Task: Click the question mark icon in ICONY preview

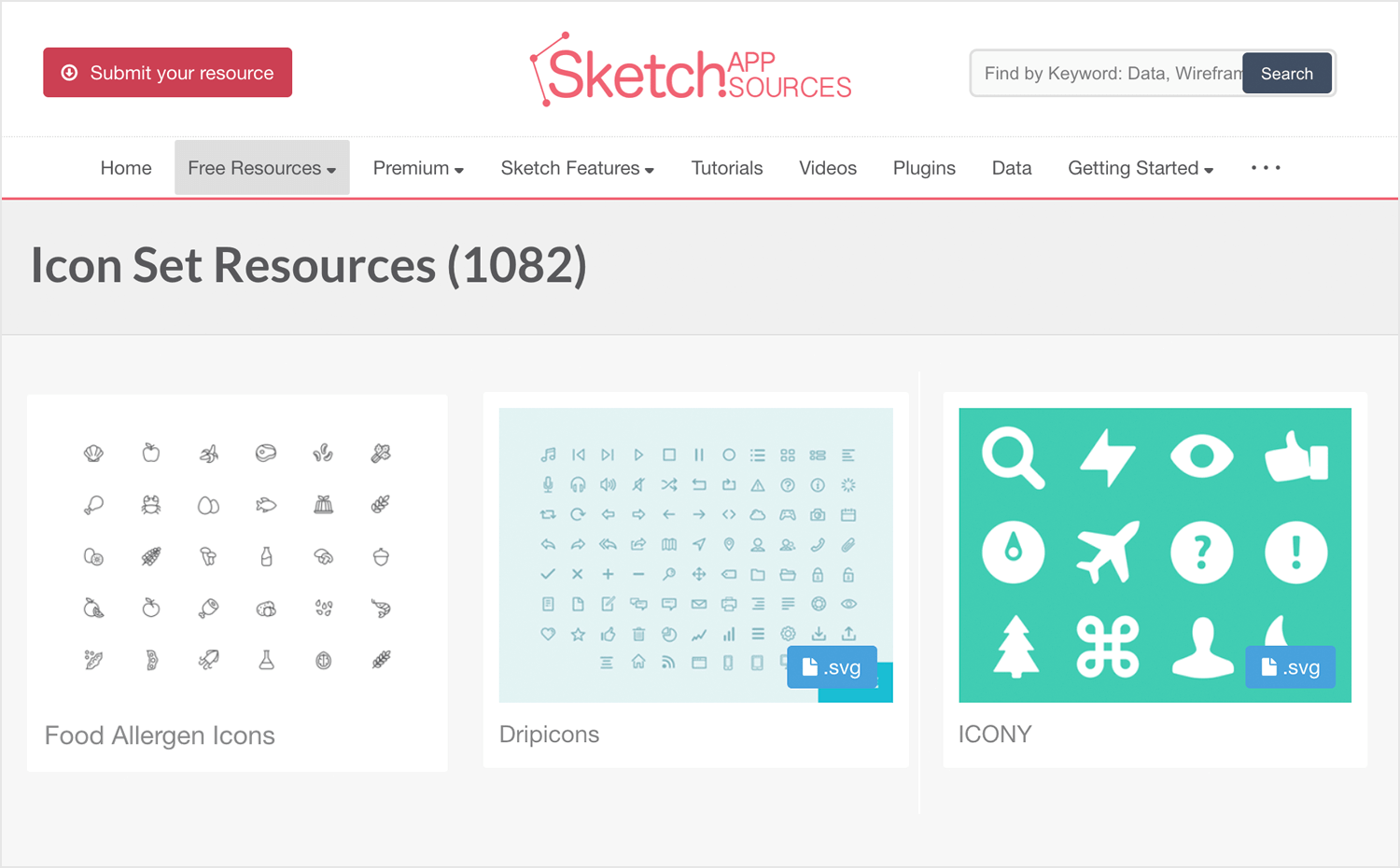Action: (1202, 552)
